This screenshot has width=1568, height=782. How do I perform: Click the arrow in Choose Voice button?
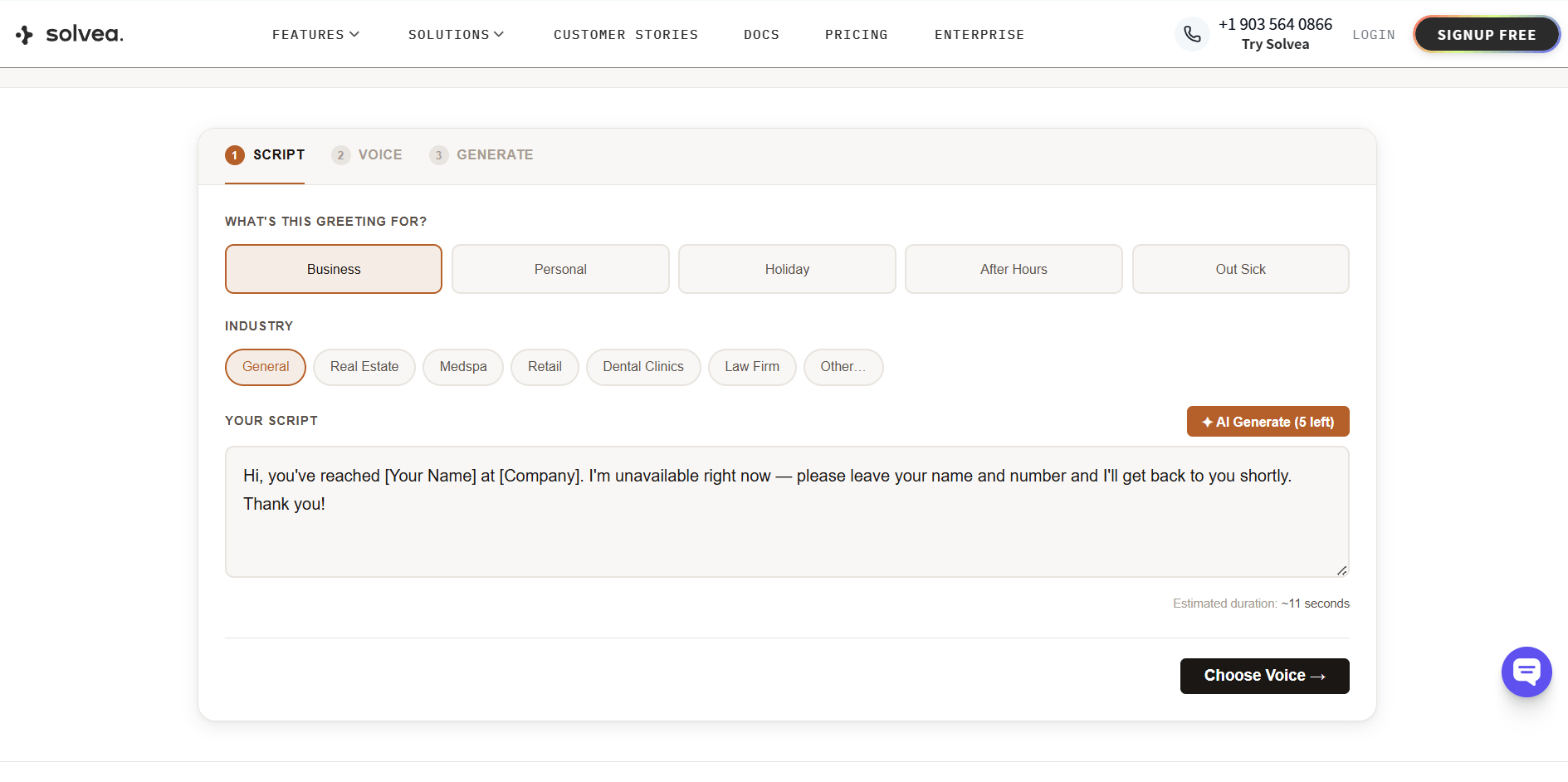[x=1318, y=676]
